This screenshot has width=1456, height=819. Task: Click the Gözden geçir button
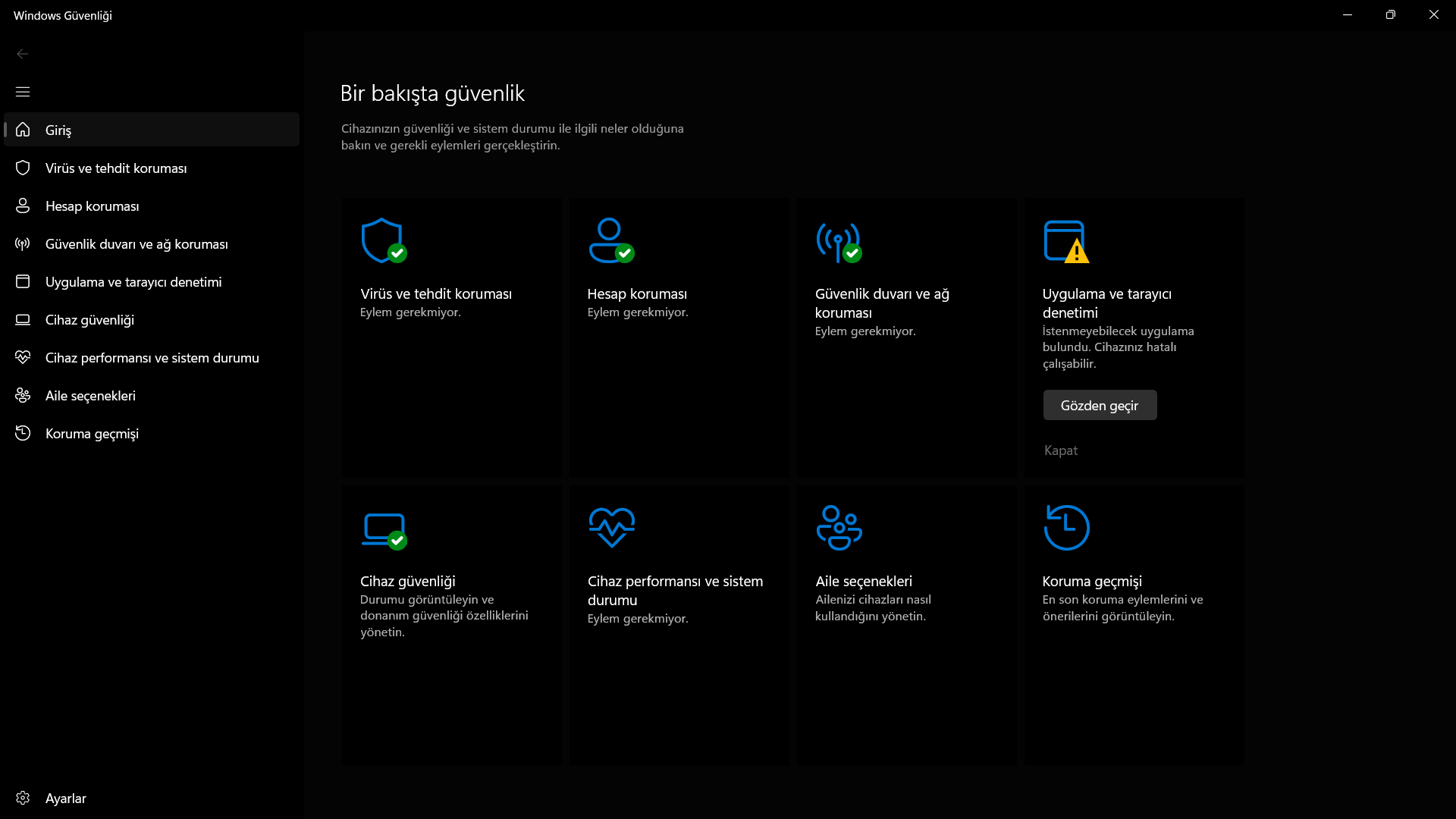point(1100,406)
